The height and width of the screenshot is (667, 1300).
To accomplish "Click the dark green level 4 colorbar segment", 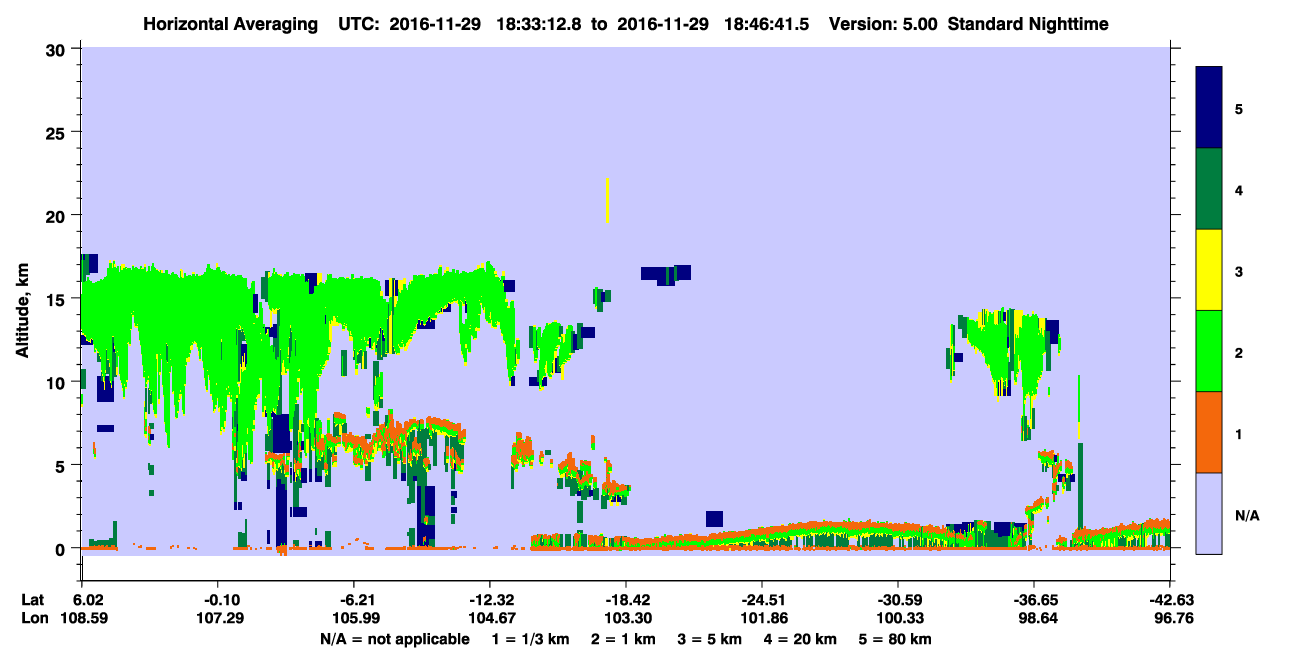I will pos(1209,189).
